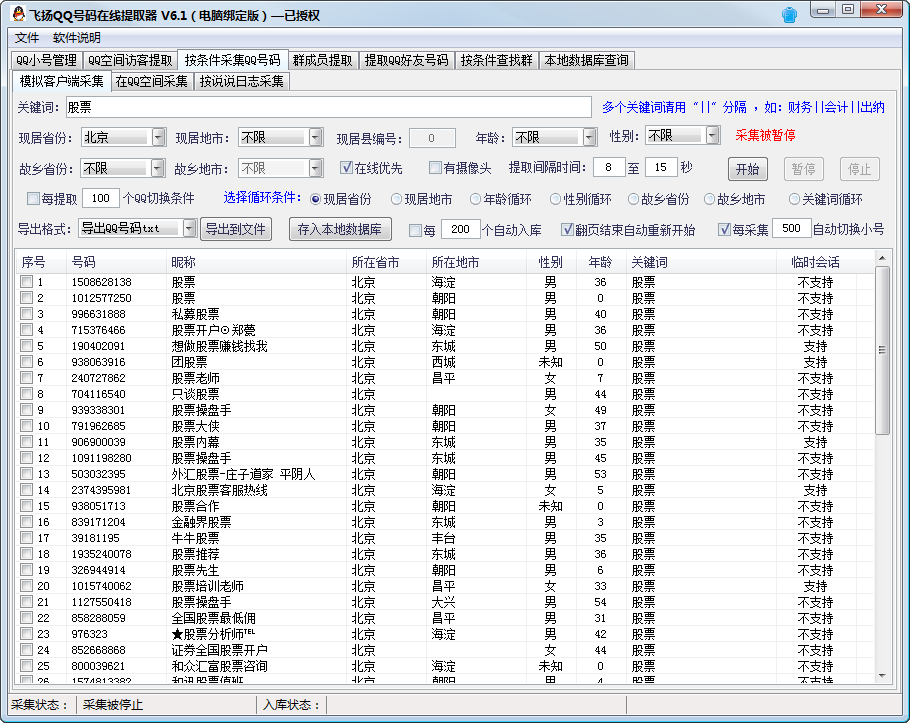Select the 在QQ空间采集 sub-tab
Screen dimensions: 910x723
(151, 81)
